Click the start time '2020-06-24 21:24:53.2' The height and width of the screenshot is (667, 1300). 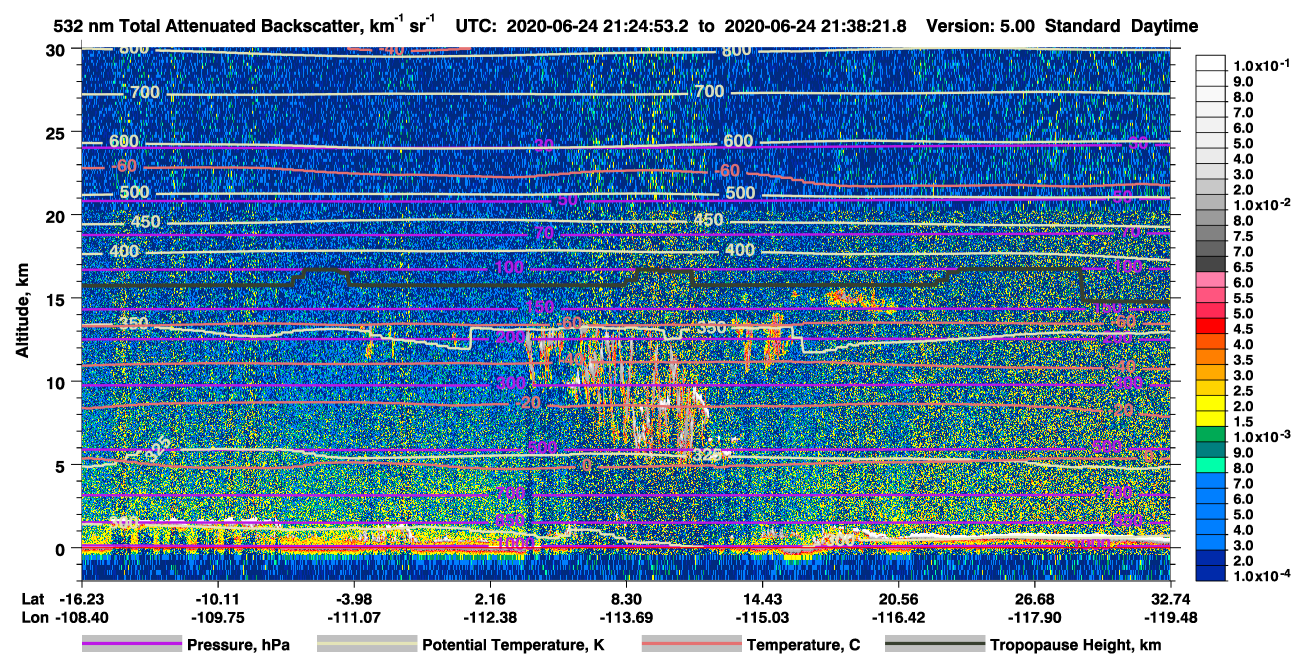[597, 26]
